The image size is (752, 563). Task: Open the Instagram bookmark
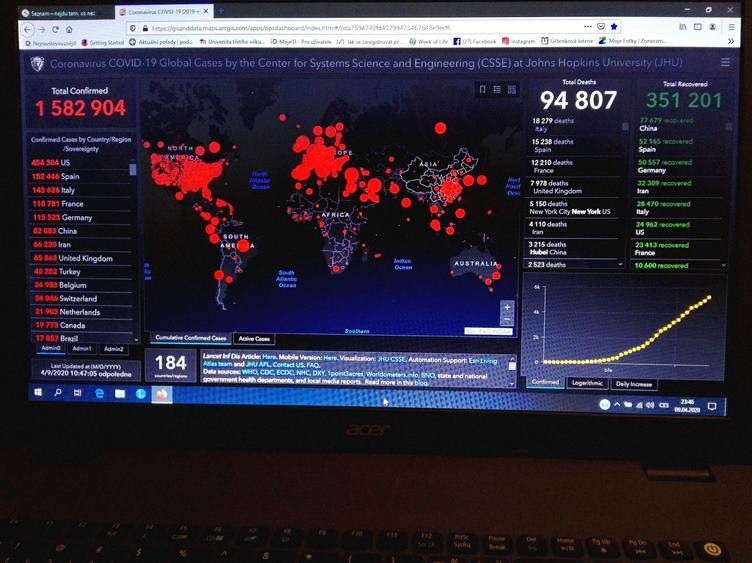[518, 41]
